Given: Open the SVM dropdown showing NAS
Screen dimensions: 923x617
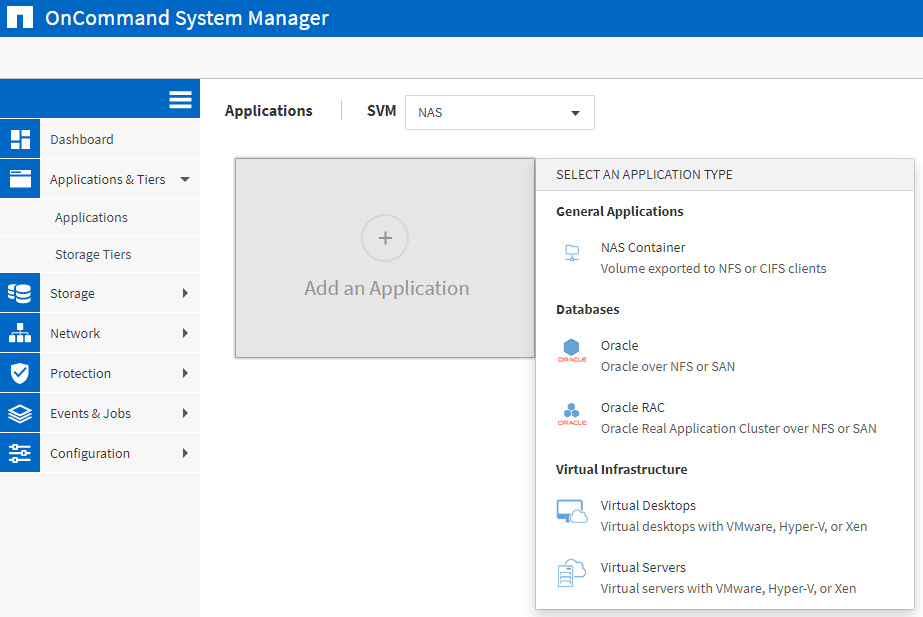Looking at the screenshot, I should tap(499, 113).
